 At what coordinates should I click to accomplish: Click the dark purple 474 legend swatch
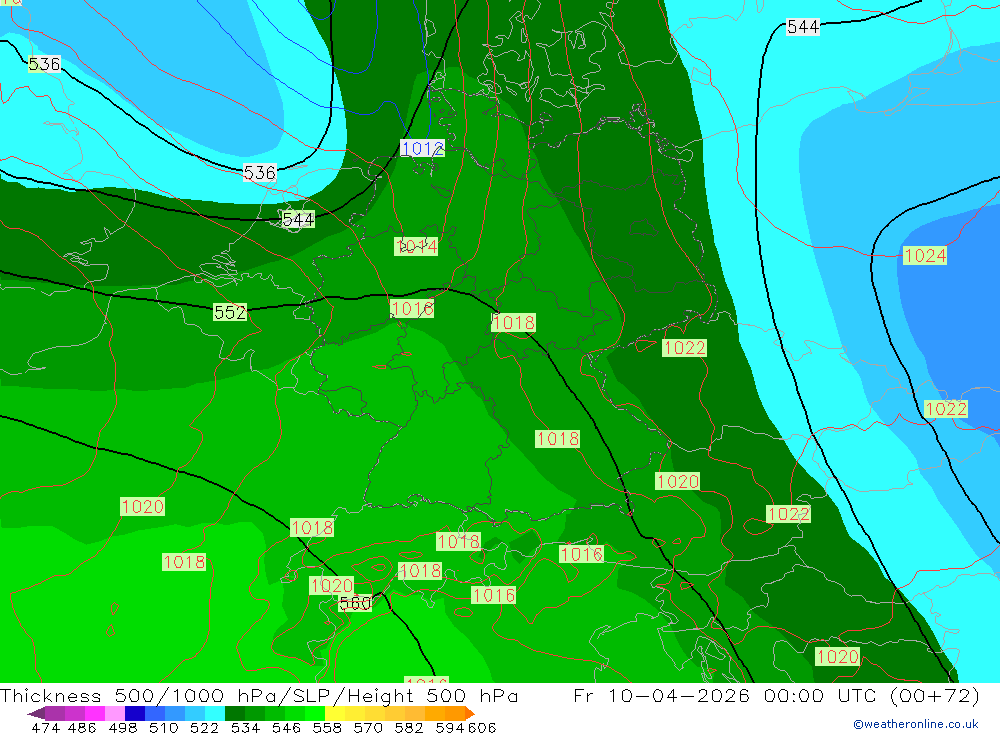[54, 713]
